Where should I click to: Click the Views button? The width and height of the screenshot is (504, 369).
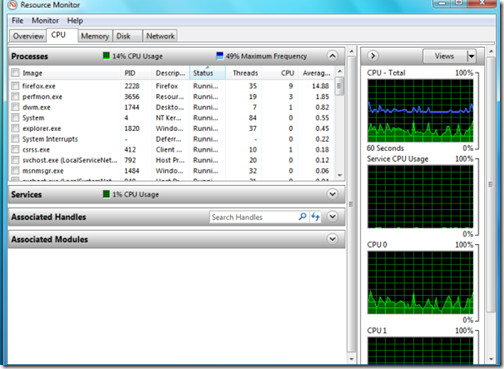click(x=445, y=56)
